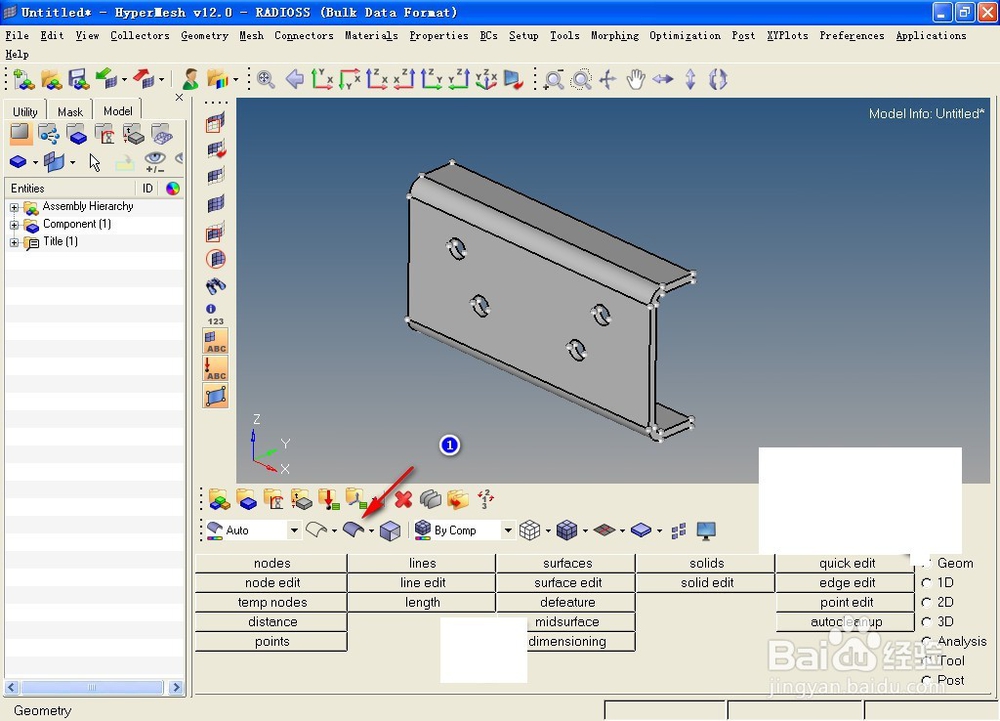This screenshot has height=721, width=1000.
Task: Click the wireframe elements cube icon
Action: (x=529, y=530)
